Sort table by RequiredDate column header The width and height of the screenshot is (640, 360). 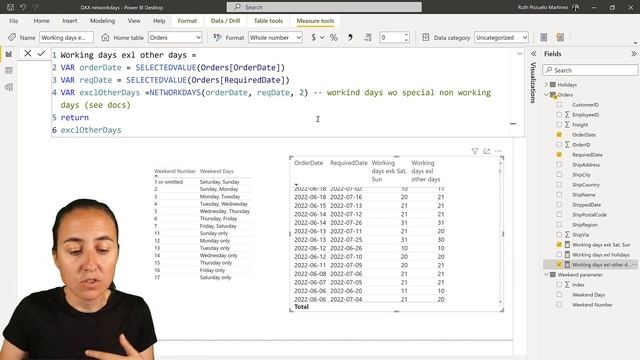point(349,163)
